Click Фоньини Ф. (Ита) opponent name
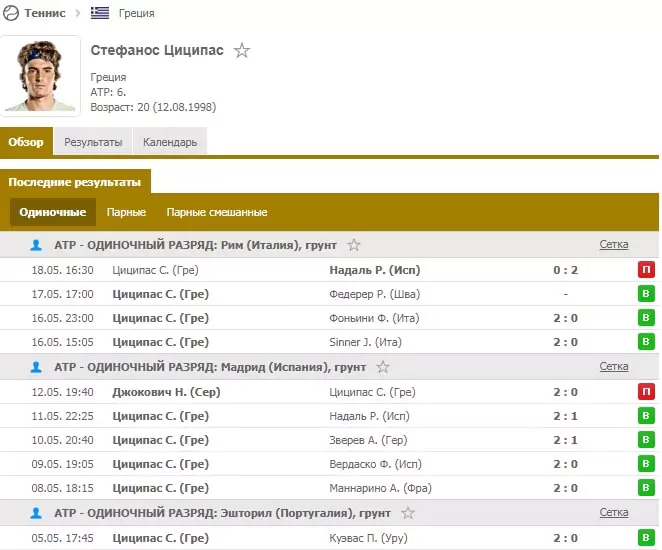Image resolution: width=662 pixels, height=550 pixels. 374,318
